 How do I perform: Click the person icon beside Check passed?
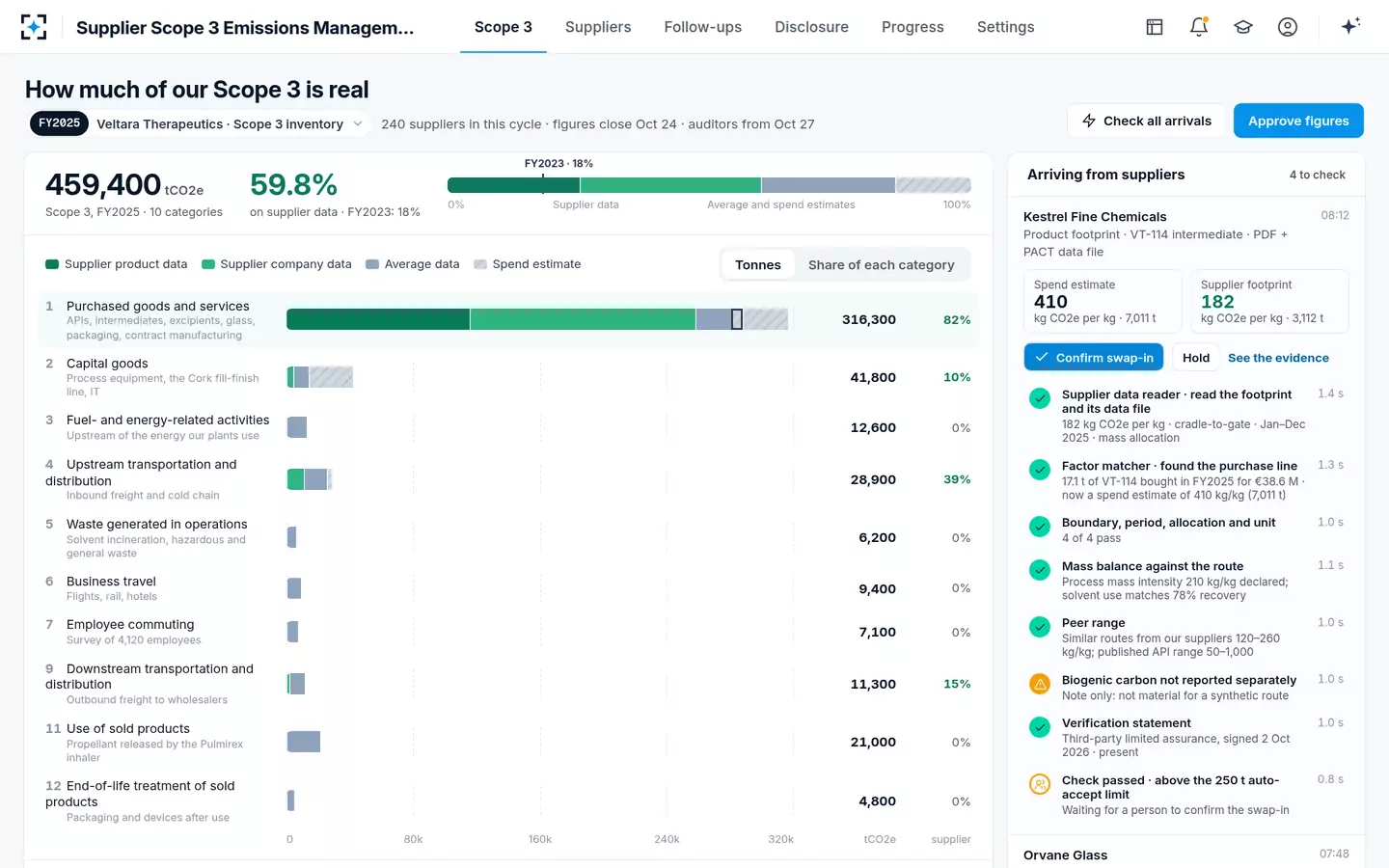pos(1040,784)
